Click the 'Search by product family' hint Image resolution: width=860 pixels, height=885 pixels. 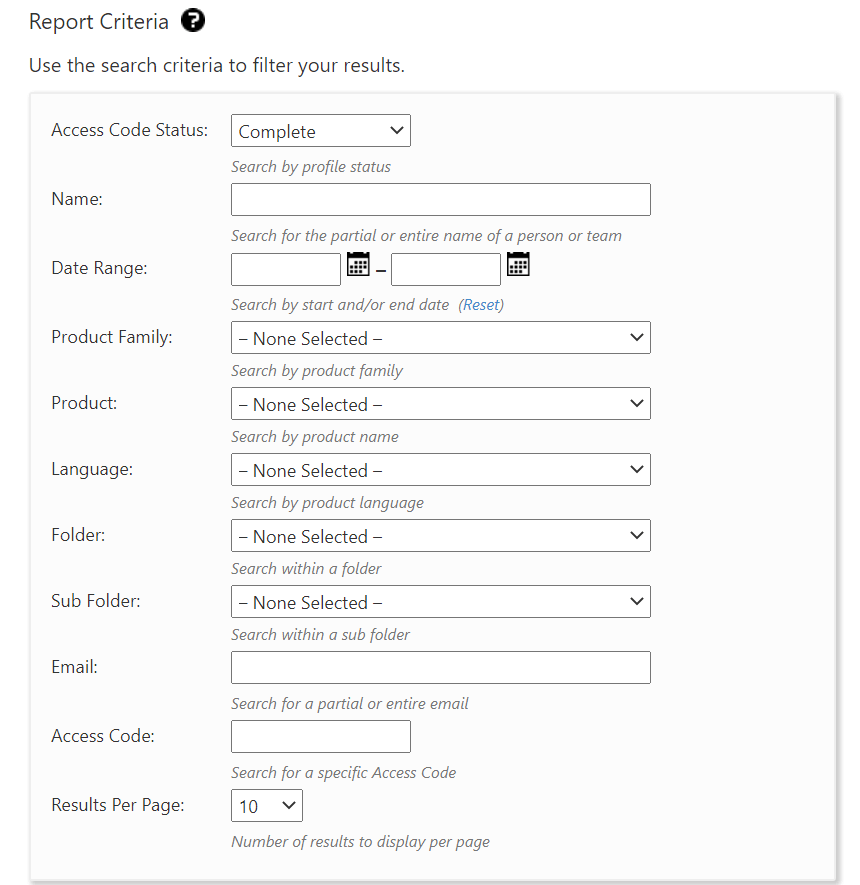click(x=317, y=371)
